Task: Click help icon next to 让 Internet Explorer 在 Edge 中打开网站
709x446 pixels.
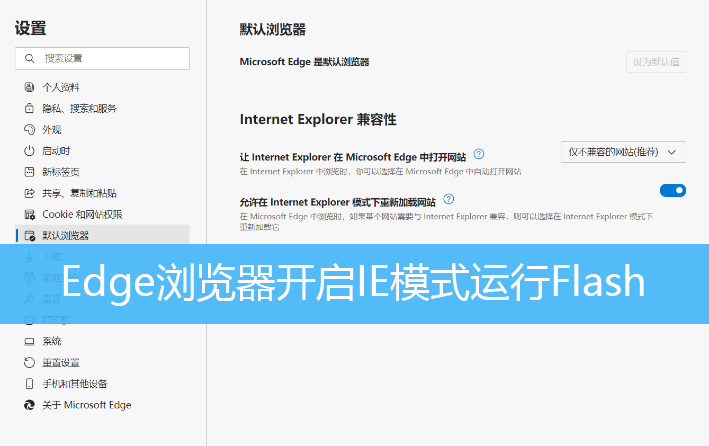Action: (479, 154)
